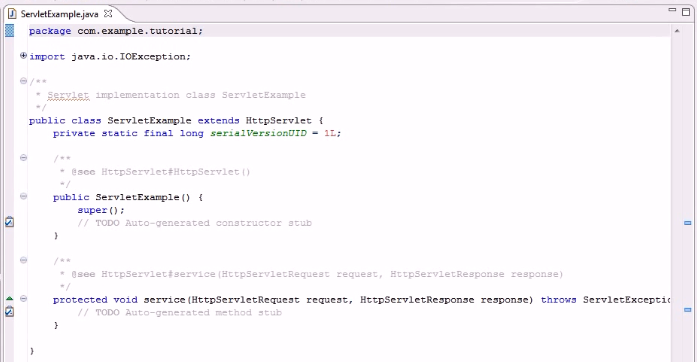The image size is (697, 362).
Task: Close the ServletExample.java tab
Action: tap(108, 14)
